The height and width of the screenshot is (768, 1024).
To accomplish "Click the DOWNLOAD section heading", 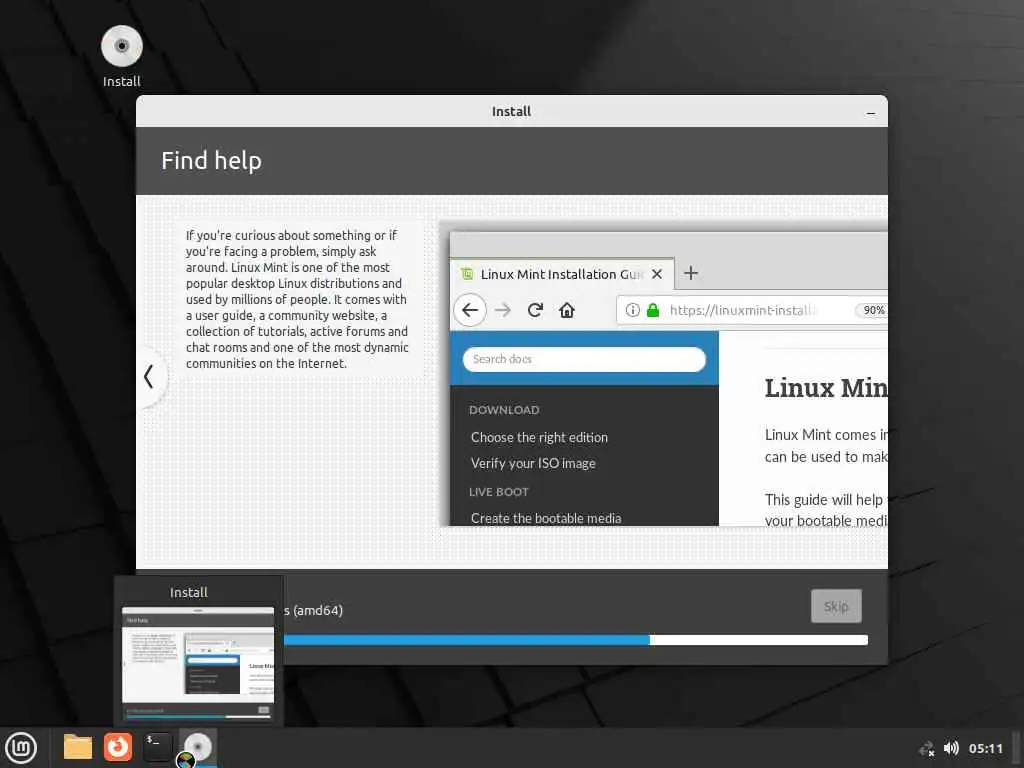I will click(504, 410).
